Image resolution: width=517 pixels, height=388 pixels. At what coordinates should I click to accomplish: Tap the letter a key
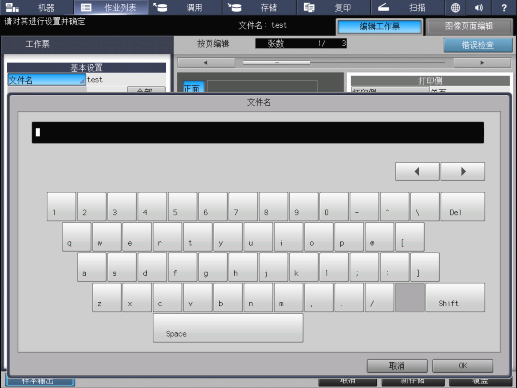(x=92, y=267)
